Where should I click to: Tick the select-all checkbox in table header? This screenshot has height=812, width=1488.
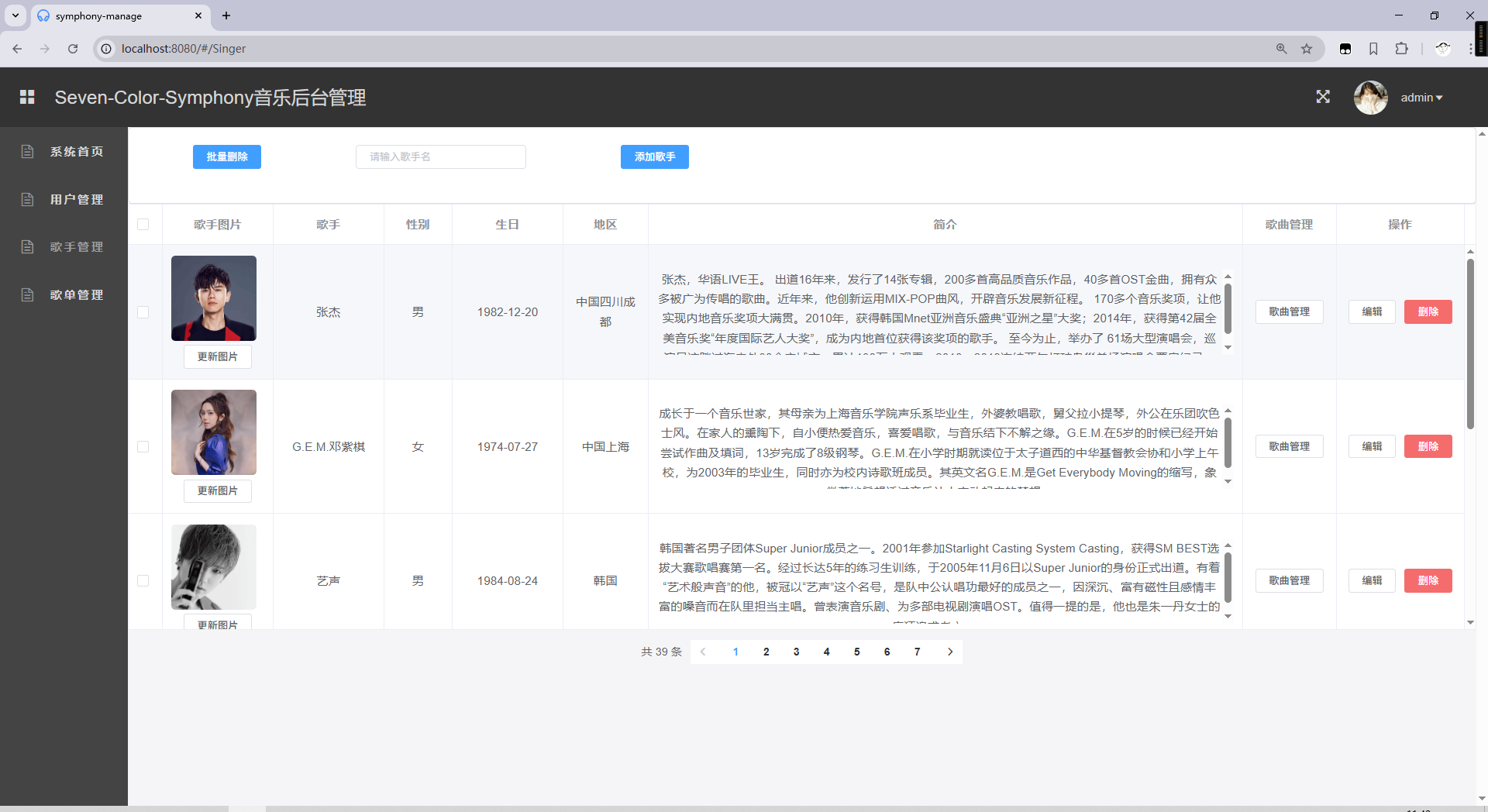coord(143,225)
